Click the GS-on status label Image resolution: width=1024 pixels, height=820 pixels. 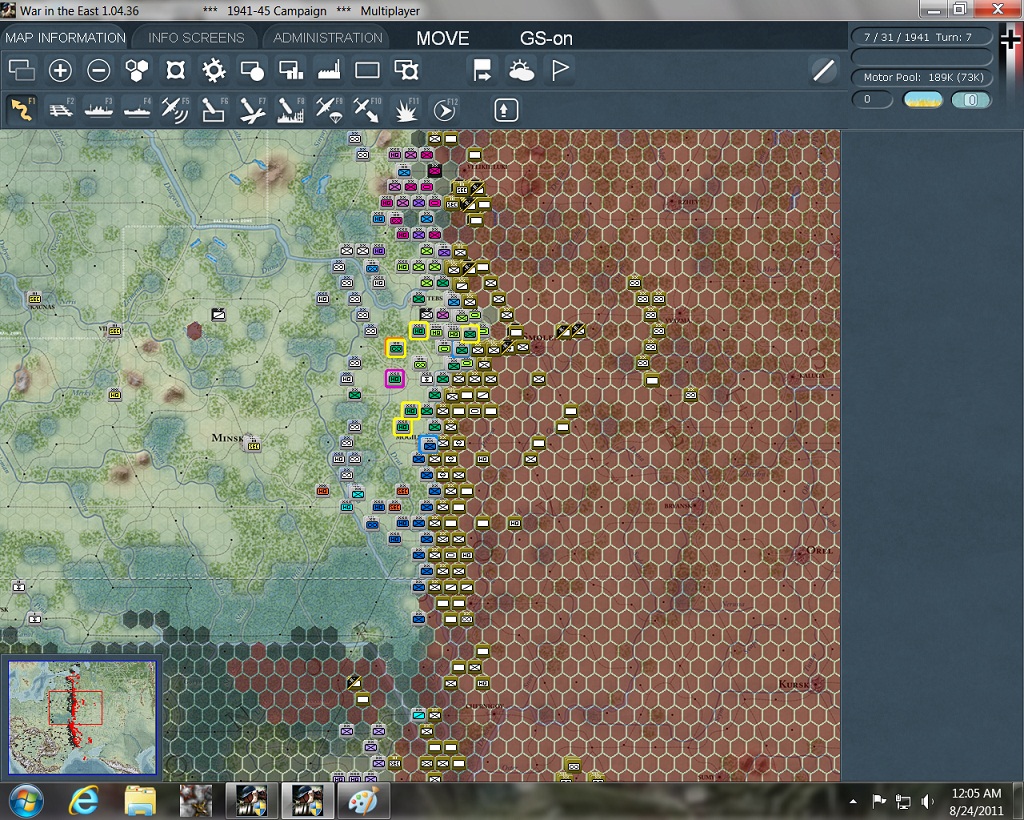point(546,39)
